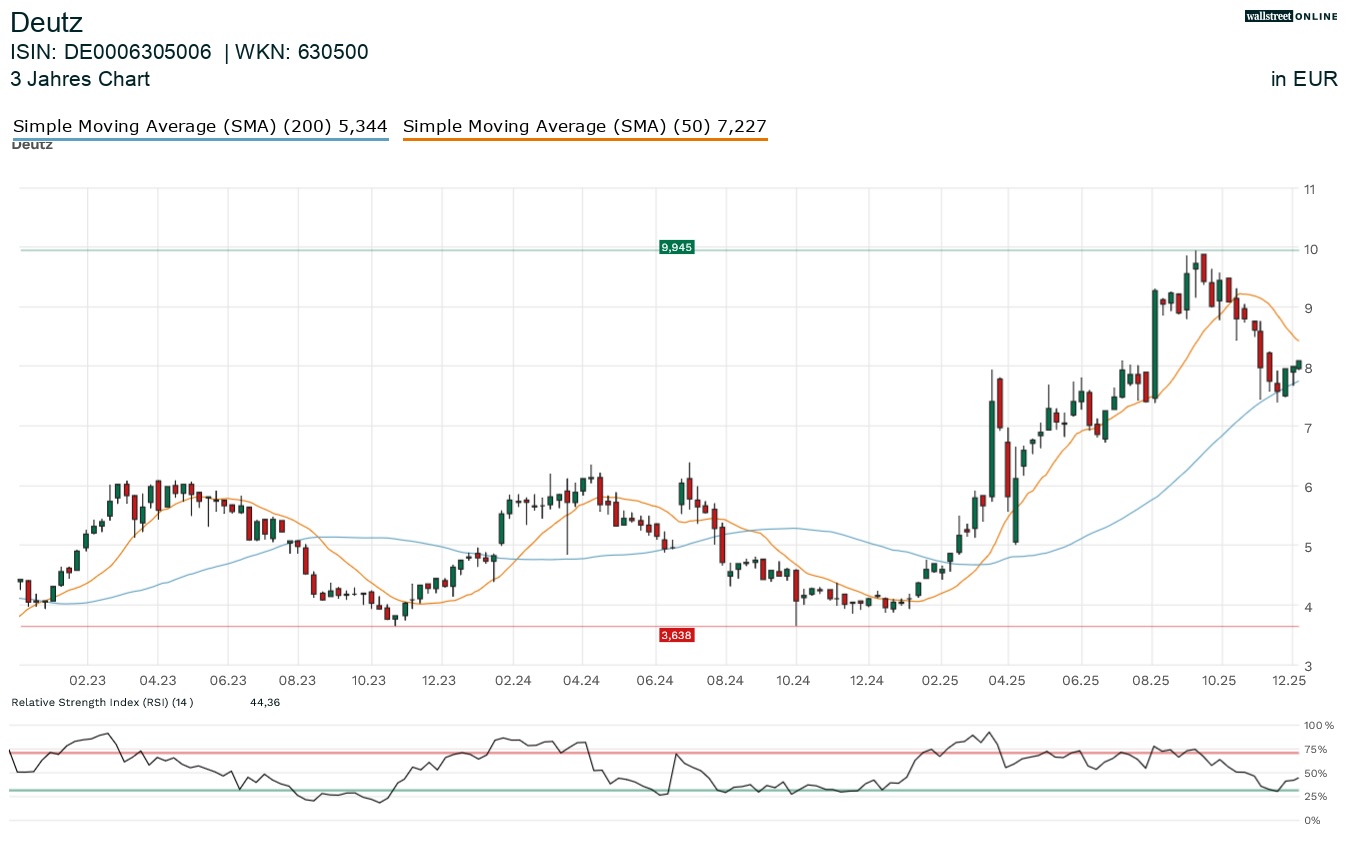
Task: Click the Relative Strength Index (RSI) label
Action: pyautogui.click(x=102, y=702)
